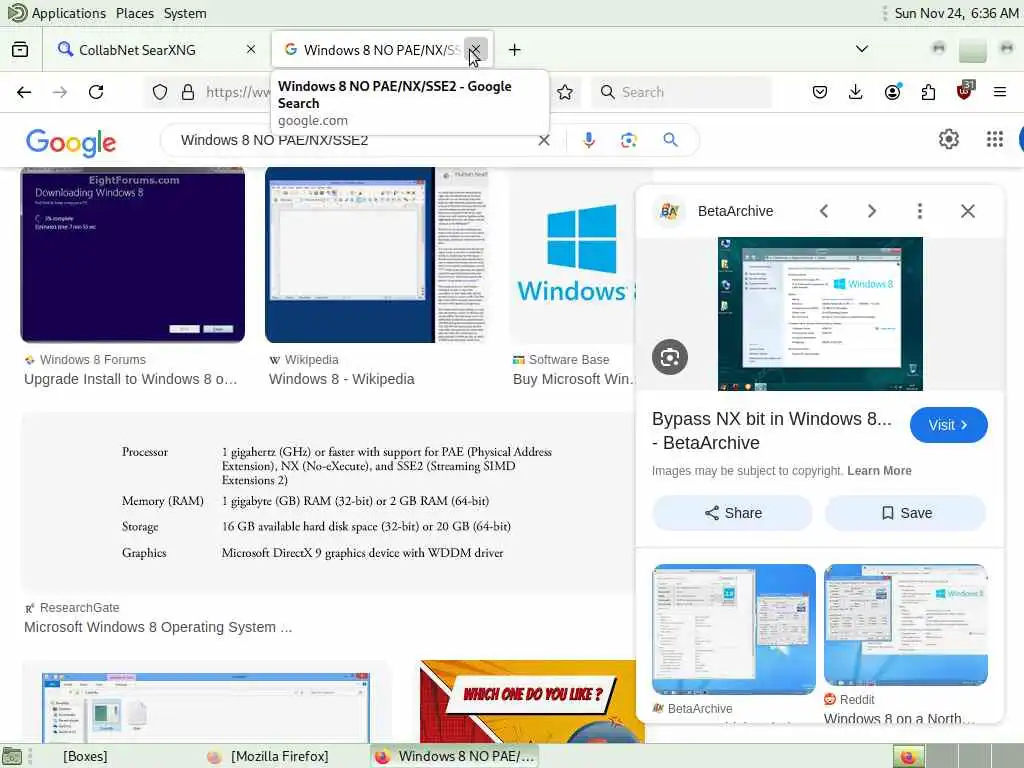Click the Firefox icon in workspace switcher

tap(908, 756)
